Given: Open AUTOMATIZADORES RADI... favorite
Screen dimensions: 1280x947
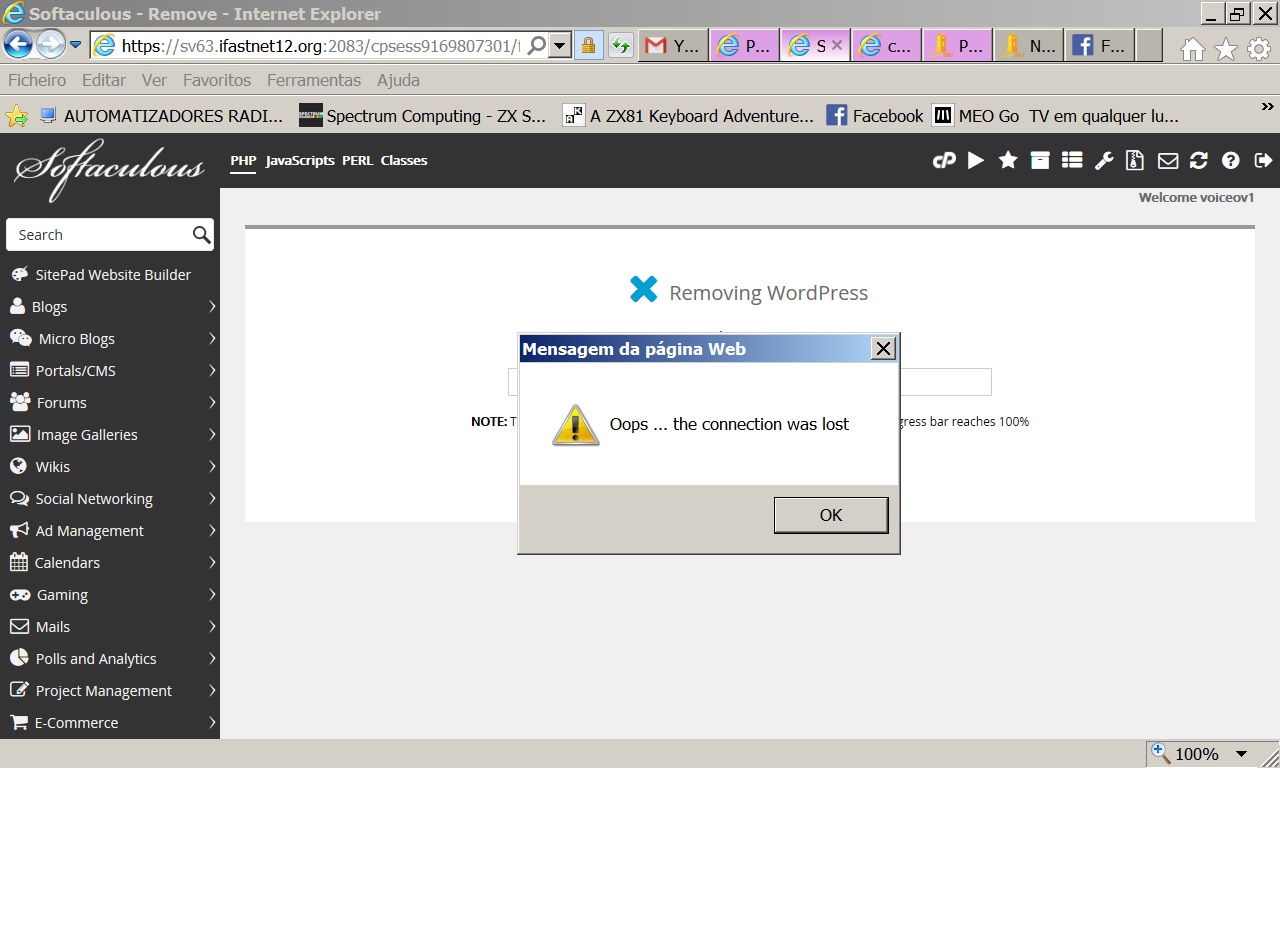Looking at the screenshot, I should point(161,116).
